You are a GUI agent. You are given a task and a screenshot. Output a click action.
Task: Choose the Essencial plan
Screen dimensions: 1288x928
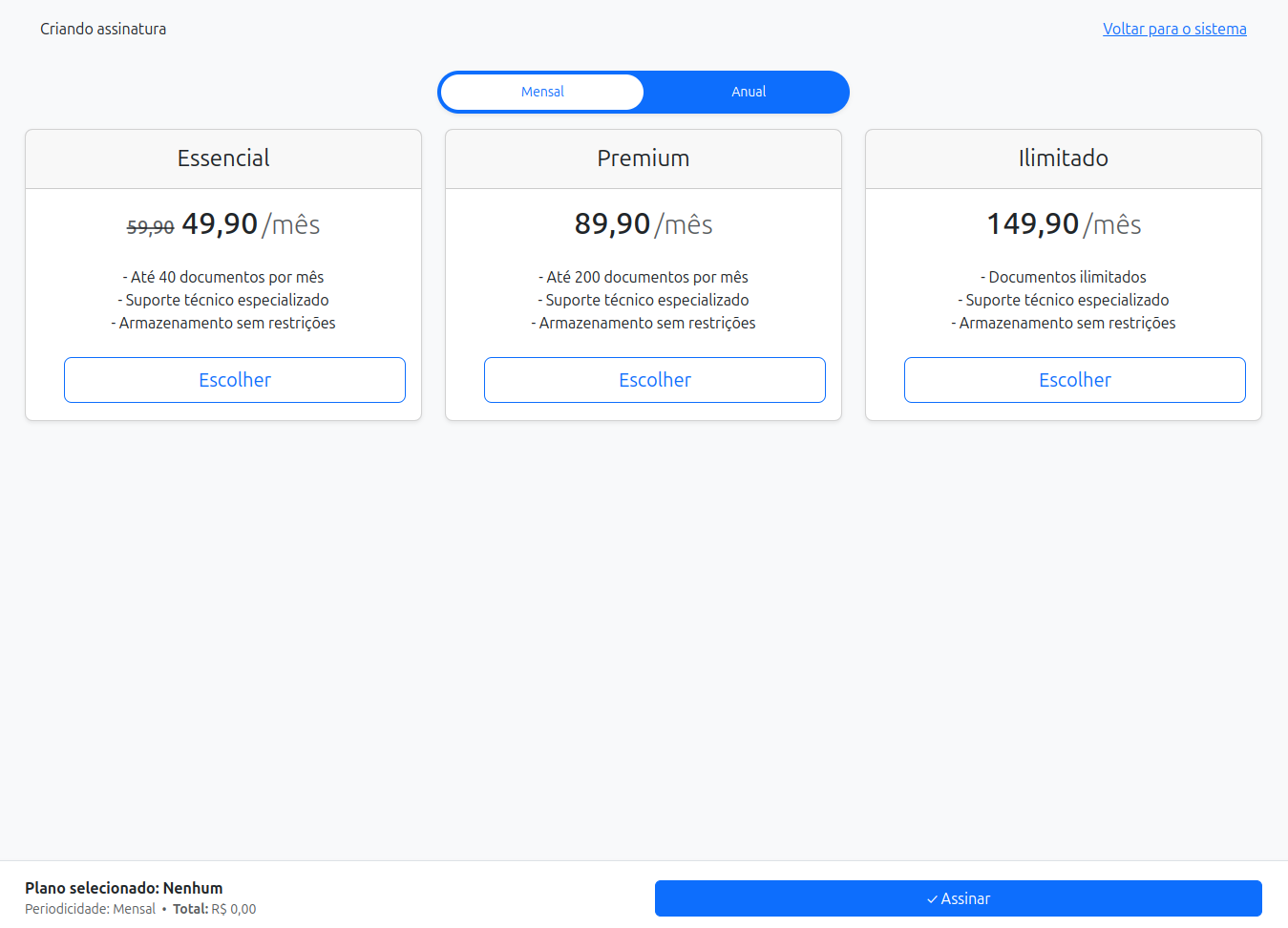[x=235, y=380]
